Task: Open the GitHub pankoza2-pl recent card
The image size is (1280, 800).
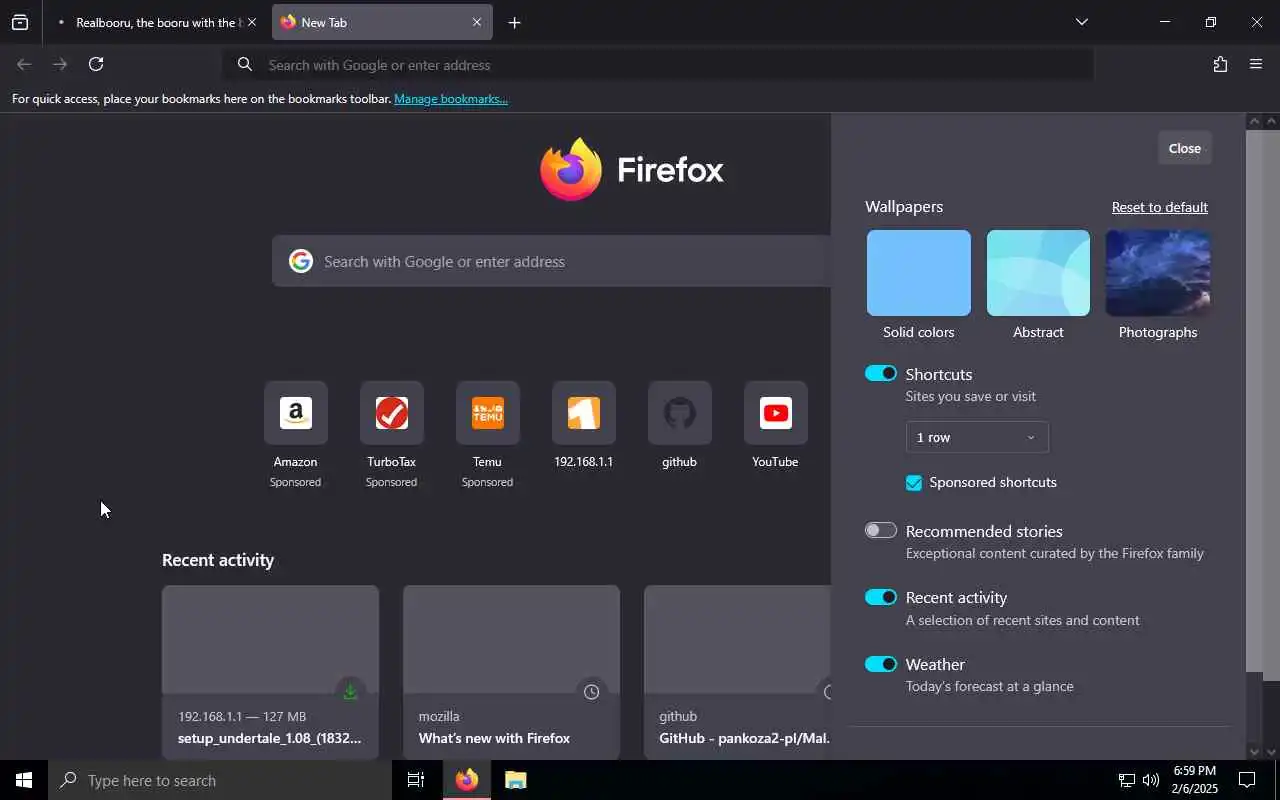Action: coord(737,672)
